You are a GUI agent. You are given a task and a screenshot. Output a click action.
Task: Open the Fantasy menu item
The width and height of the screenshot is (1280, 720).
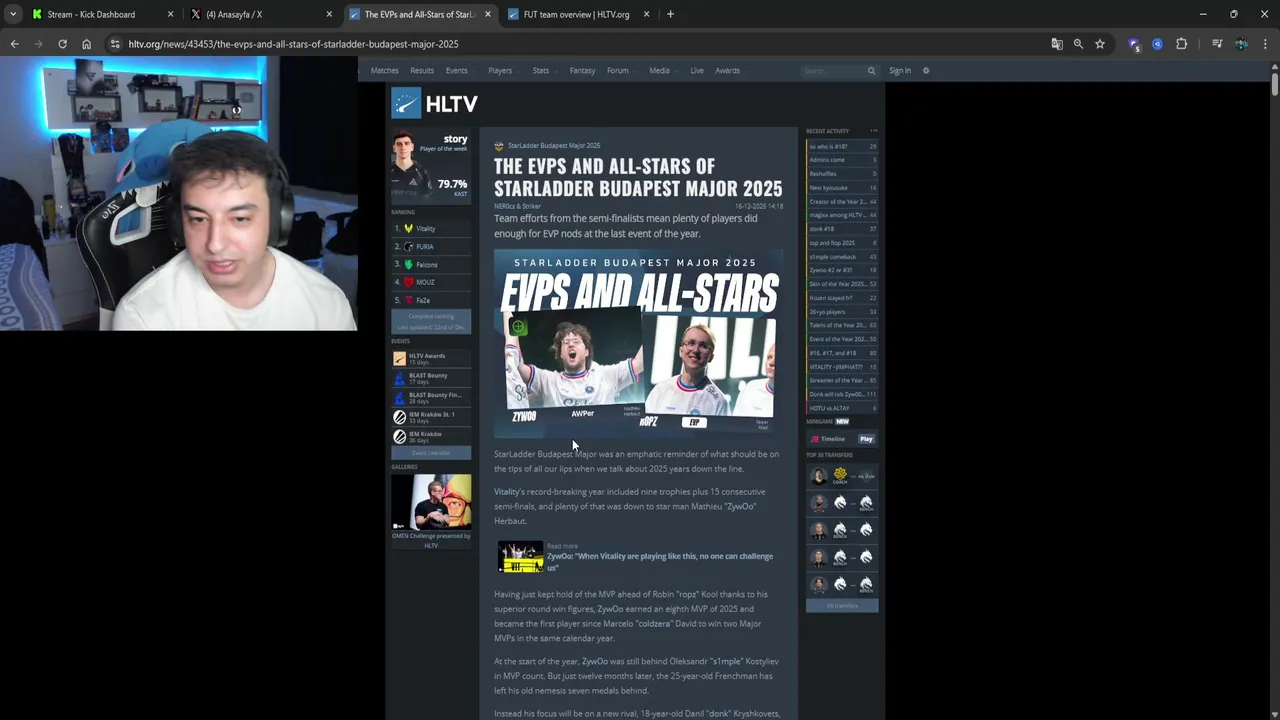(582, 71)
